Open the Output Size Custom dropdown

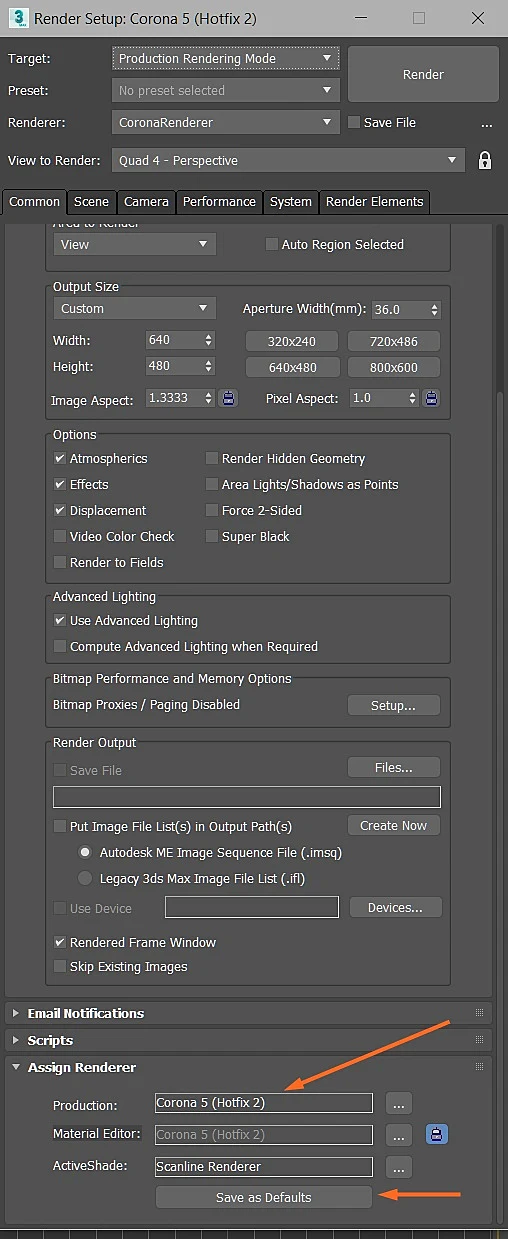pyautogui.click(x=135, y=309)
